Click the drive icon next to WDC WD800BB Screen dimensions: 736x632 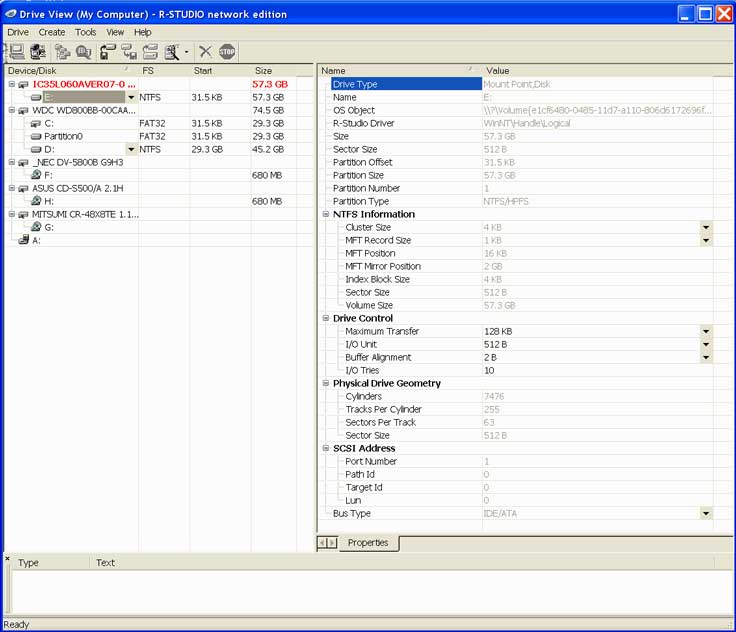click(23, 111)
